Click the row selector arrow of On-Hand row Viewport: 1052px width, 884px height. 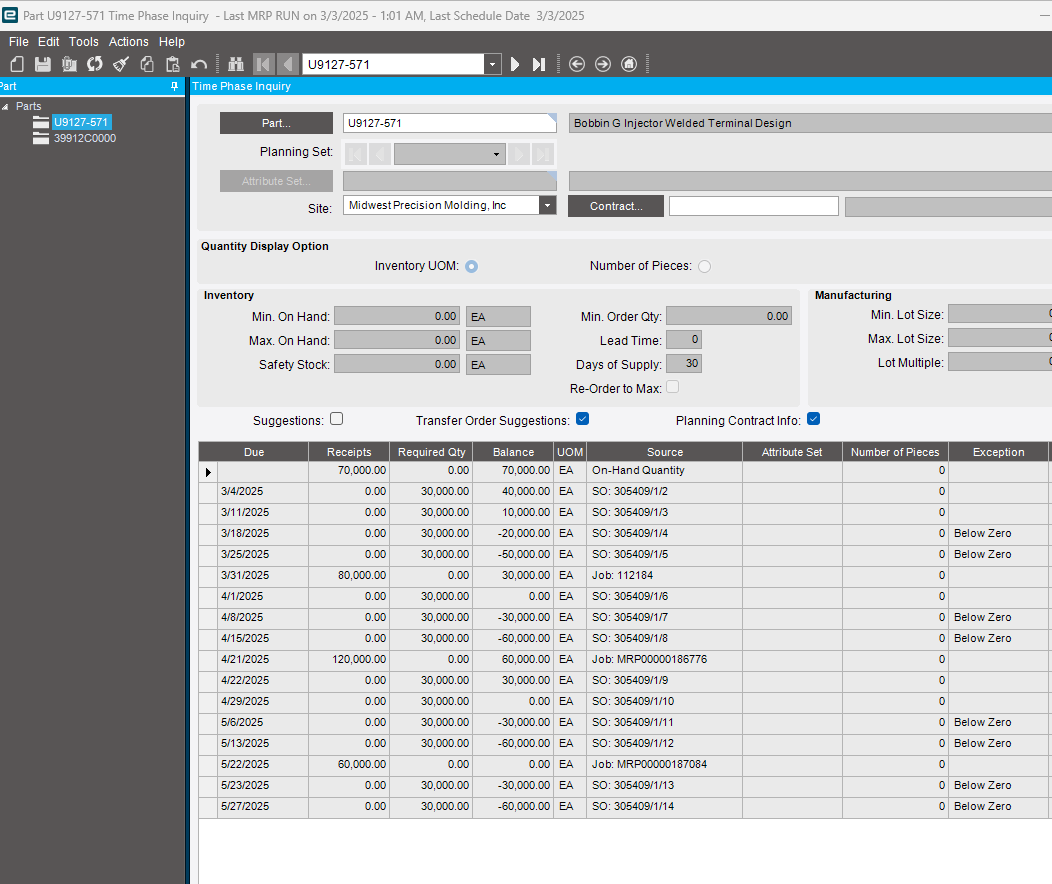click(208, 472)
